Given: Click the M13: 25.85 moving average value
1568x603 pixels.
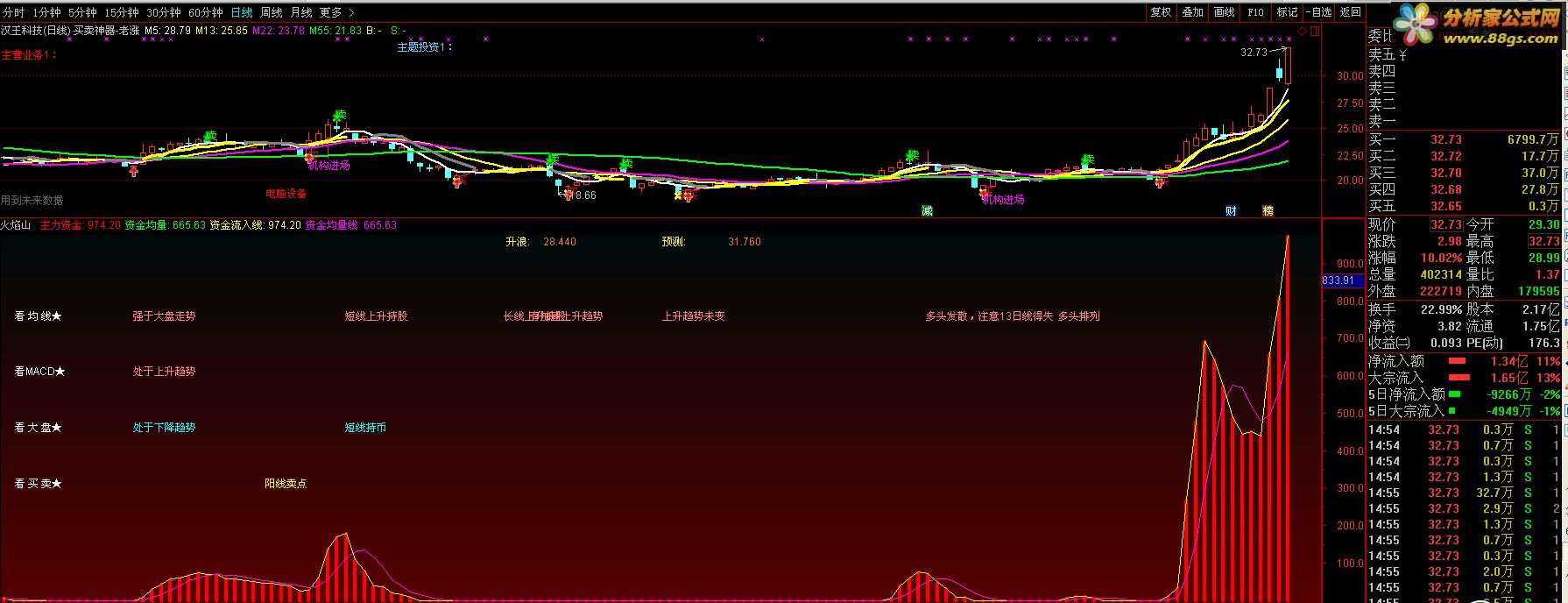Looking at the screenshot, I should pos(221,31).
